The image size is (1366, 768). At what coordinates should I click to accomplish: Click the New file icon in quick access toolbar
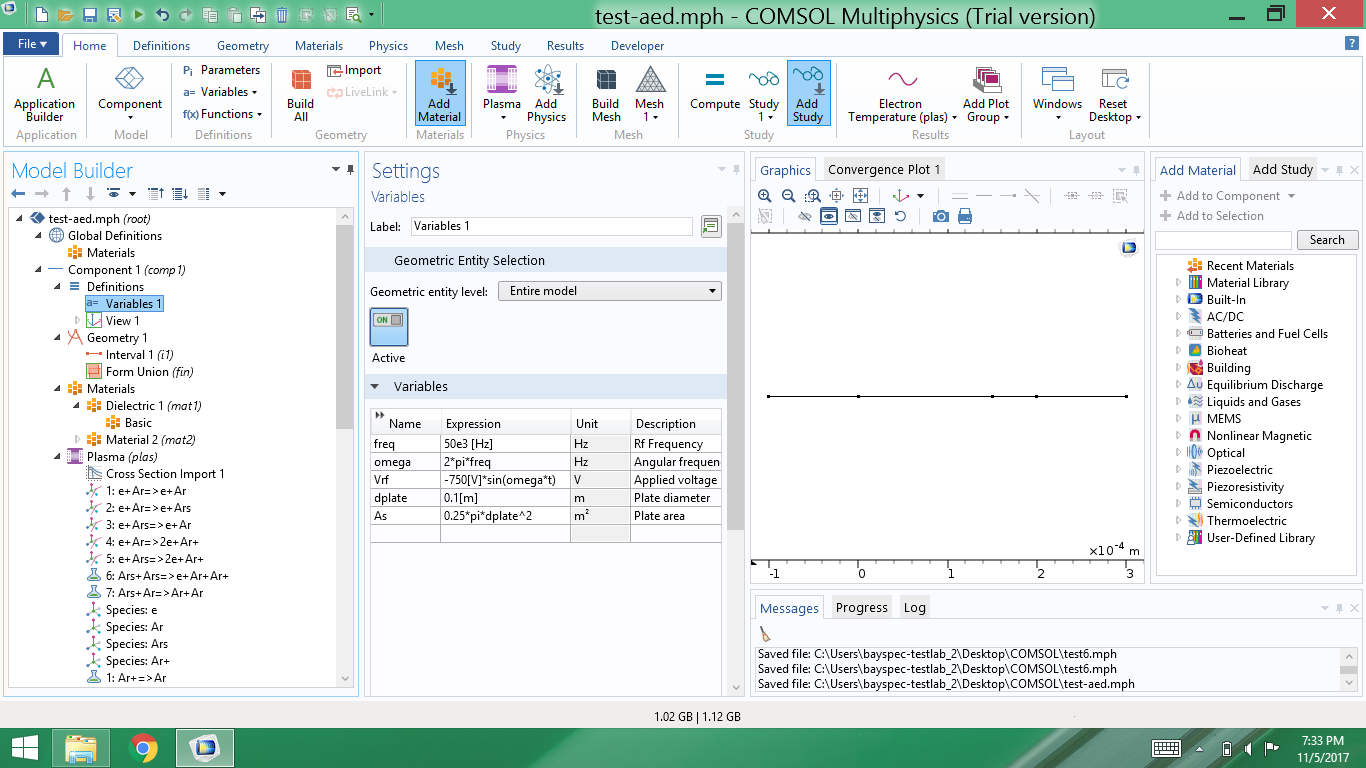(41, 15)
